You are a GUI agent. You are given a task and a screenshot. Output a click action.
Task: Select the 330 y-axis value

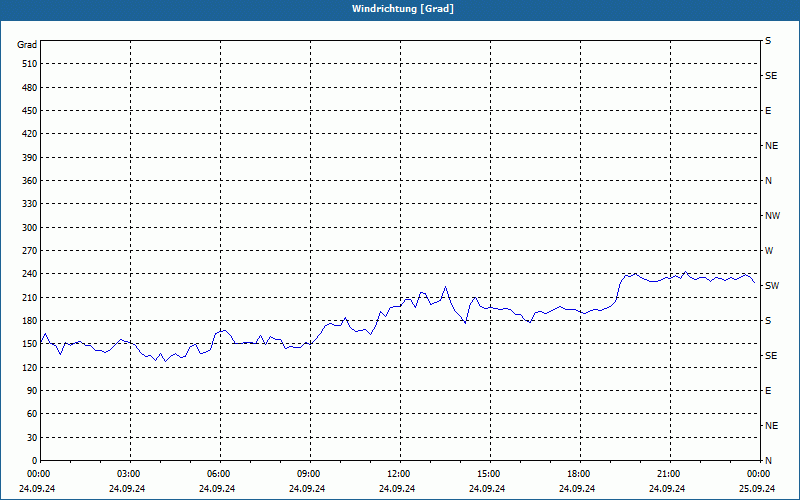(x=30, y=204)
